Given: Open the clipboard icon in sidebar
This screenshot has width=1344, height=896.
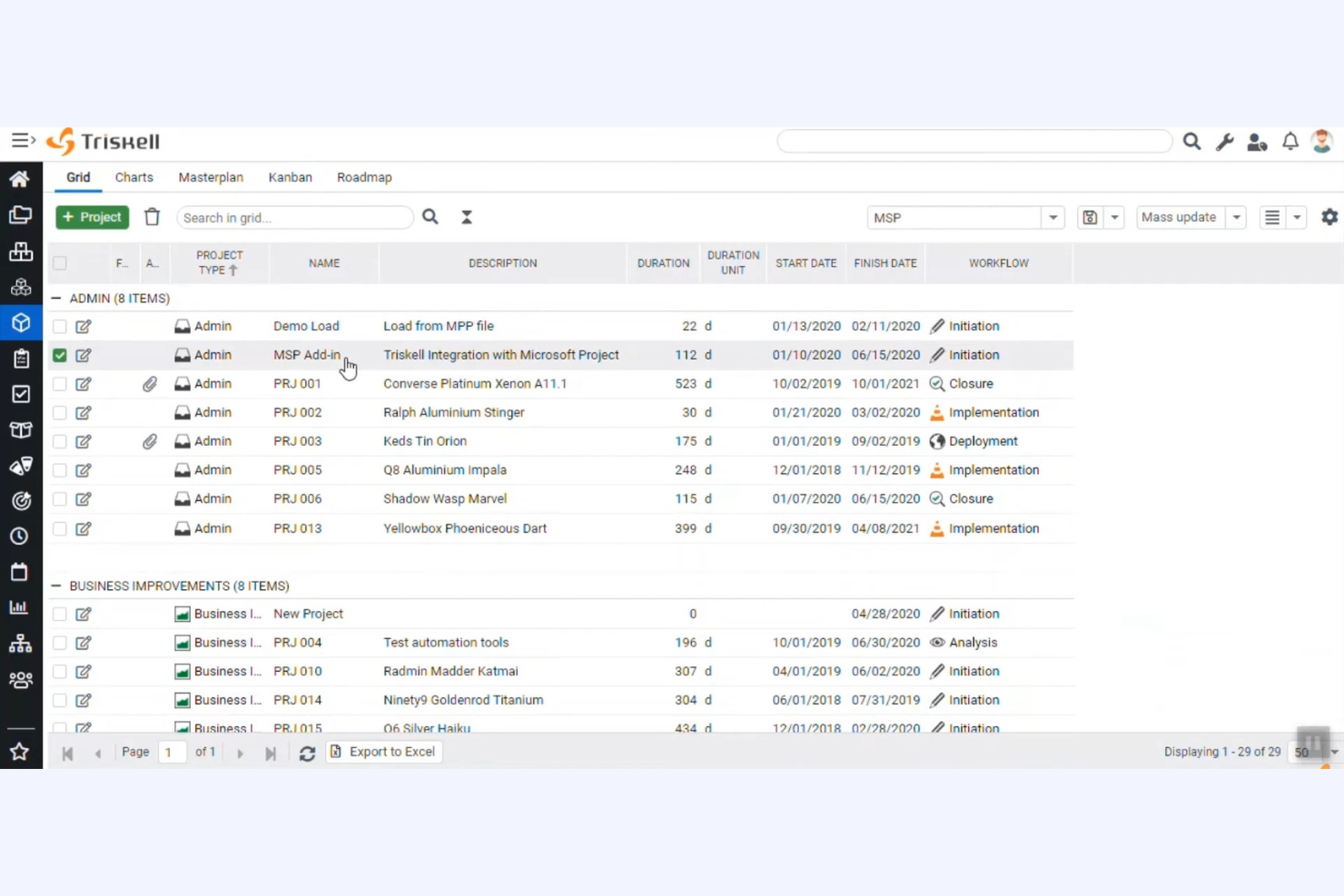Looking at the screenshot, I should point(20,359).
